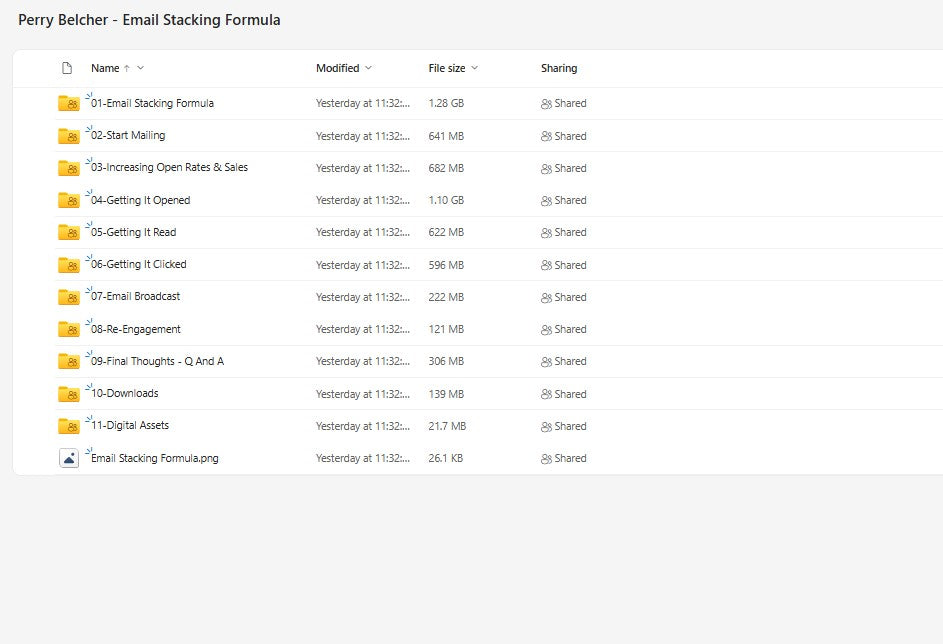Image resolution: width=943 pixels, height=644 pixels.
Task: Click the 682 MB file size cell
Action: tap(446, 168)
